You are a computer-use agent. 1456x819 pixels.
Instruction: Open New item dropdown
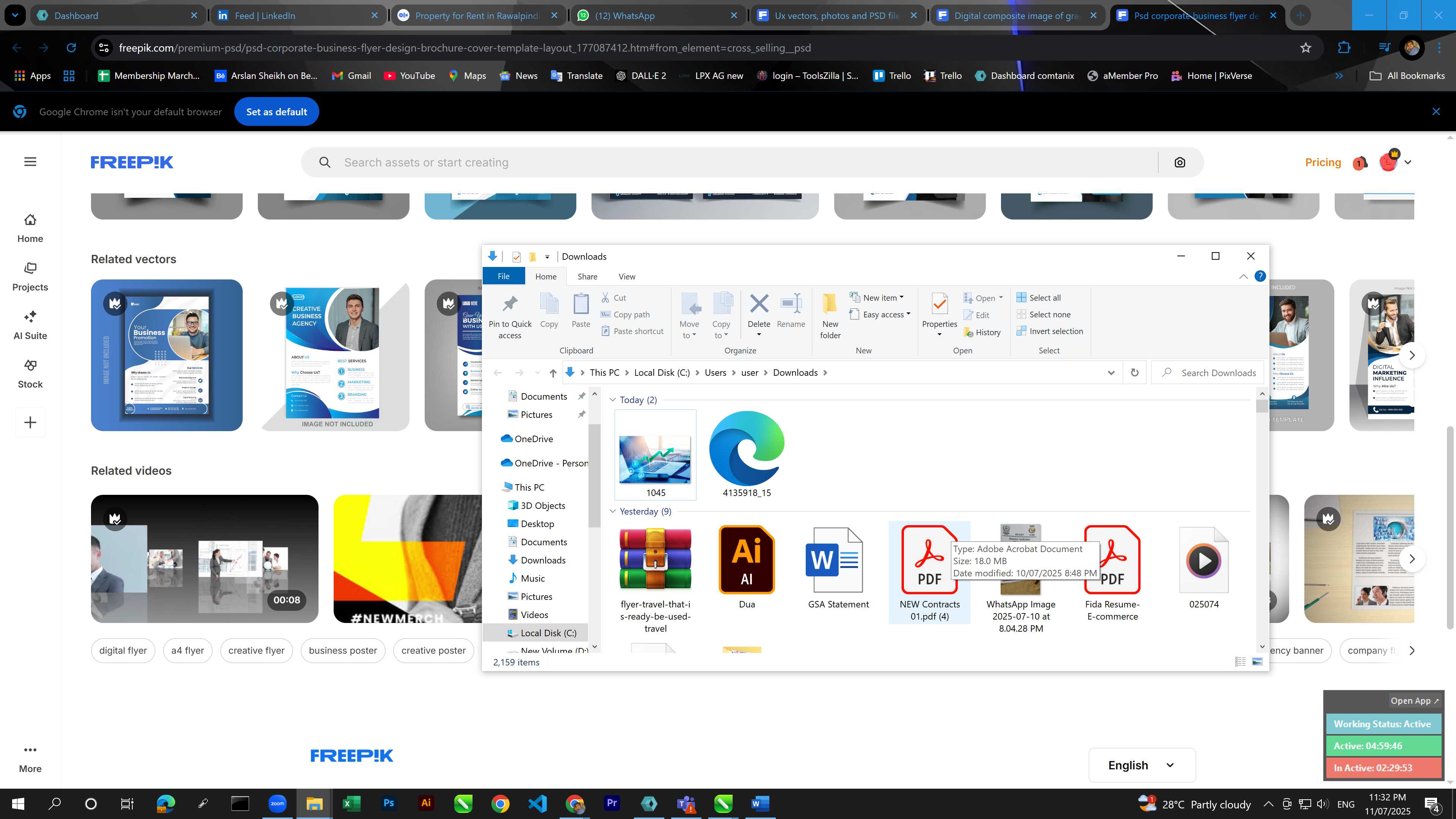877,298
